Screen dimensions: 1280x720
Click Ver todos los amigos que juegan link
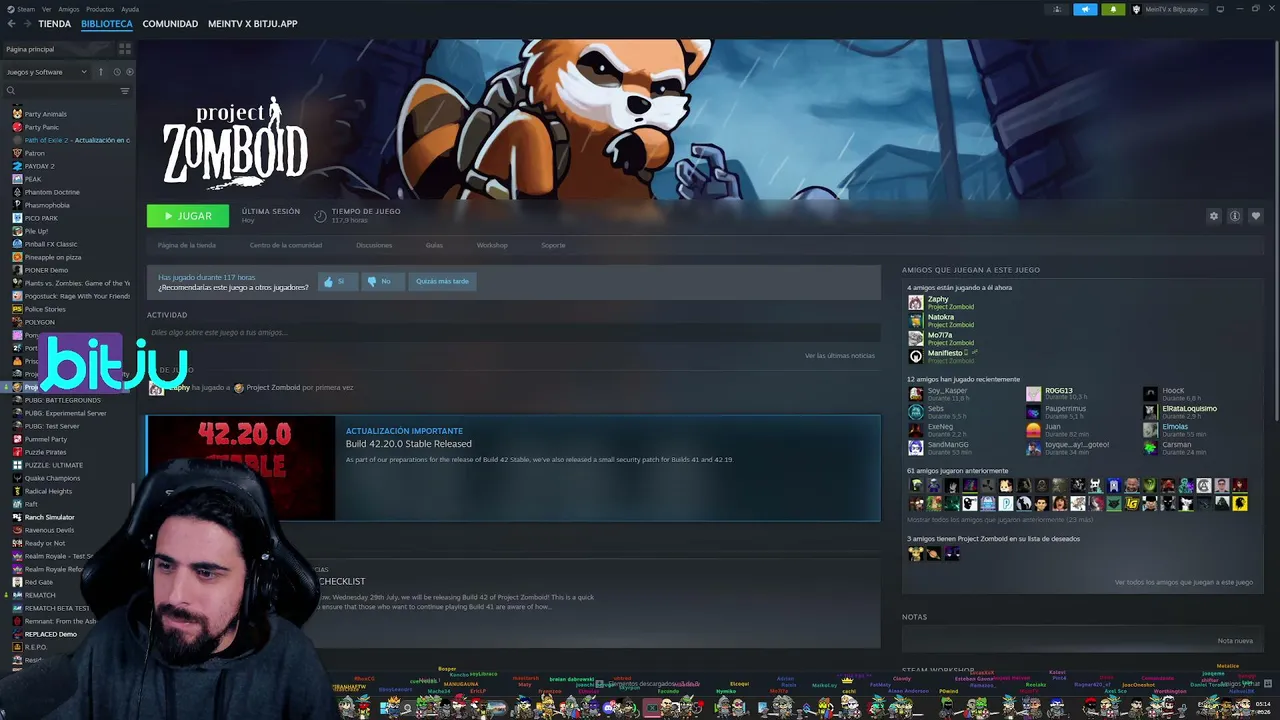click(x=1184, y=582)
